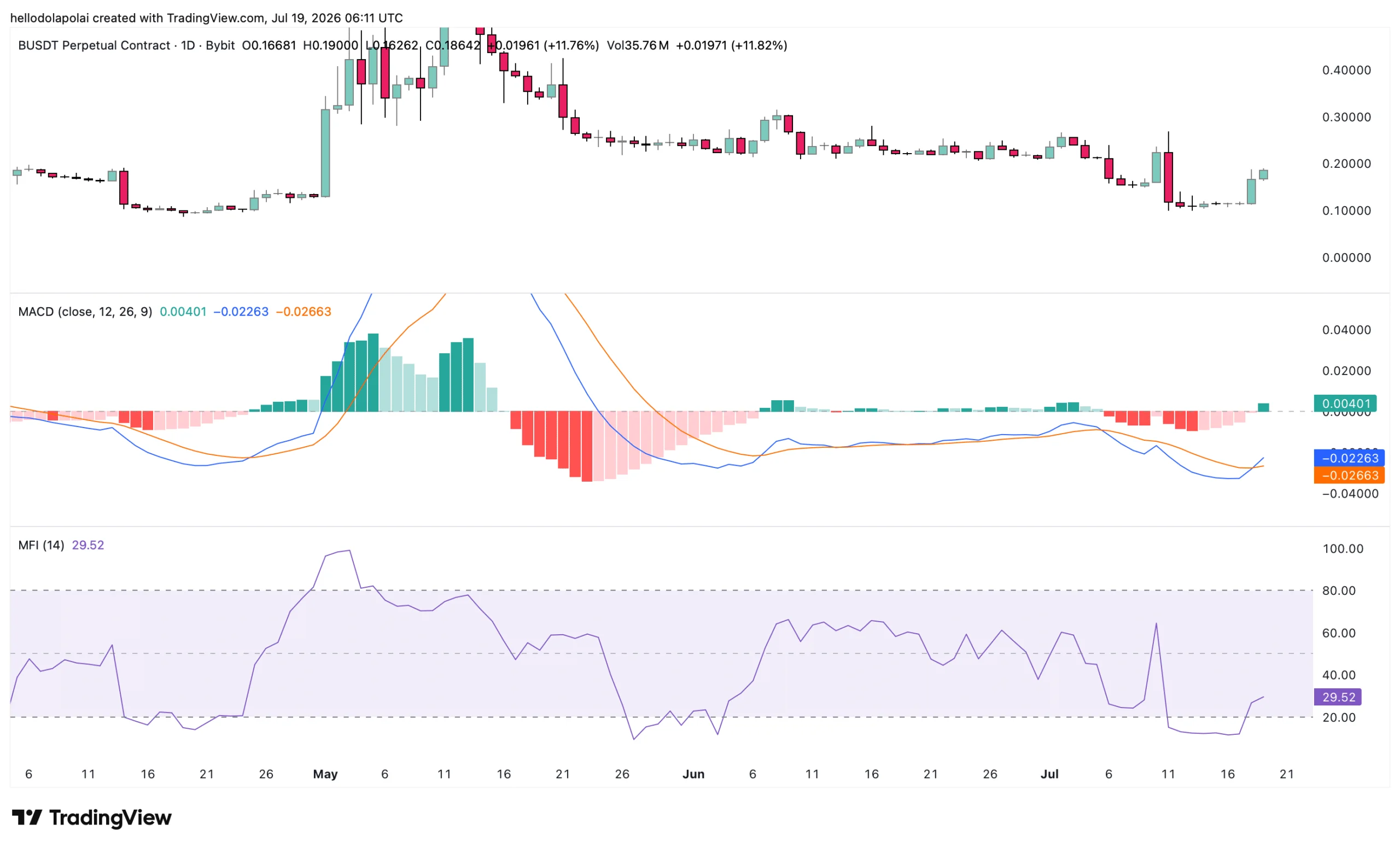Click the −0.04000 MACD axis label
The image size is (1400, 848).
point(1350,494)
